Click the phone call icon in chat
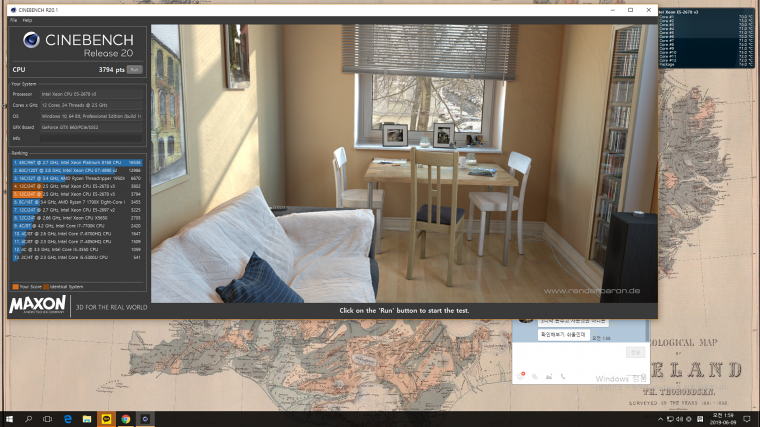The height and width of the screenshot is (427, 760). [x=563, y=376]
